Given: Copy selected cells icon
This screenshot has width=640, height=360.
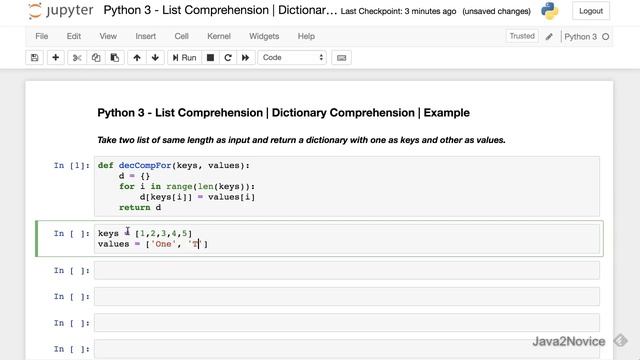Looking at the screenshot, I should pyautogui.click(x=96, y=58).
